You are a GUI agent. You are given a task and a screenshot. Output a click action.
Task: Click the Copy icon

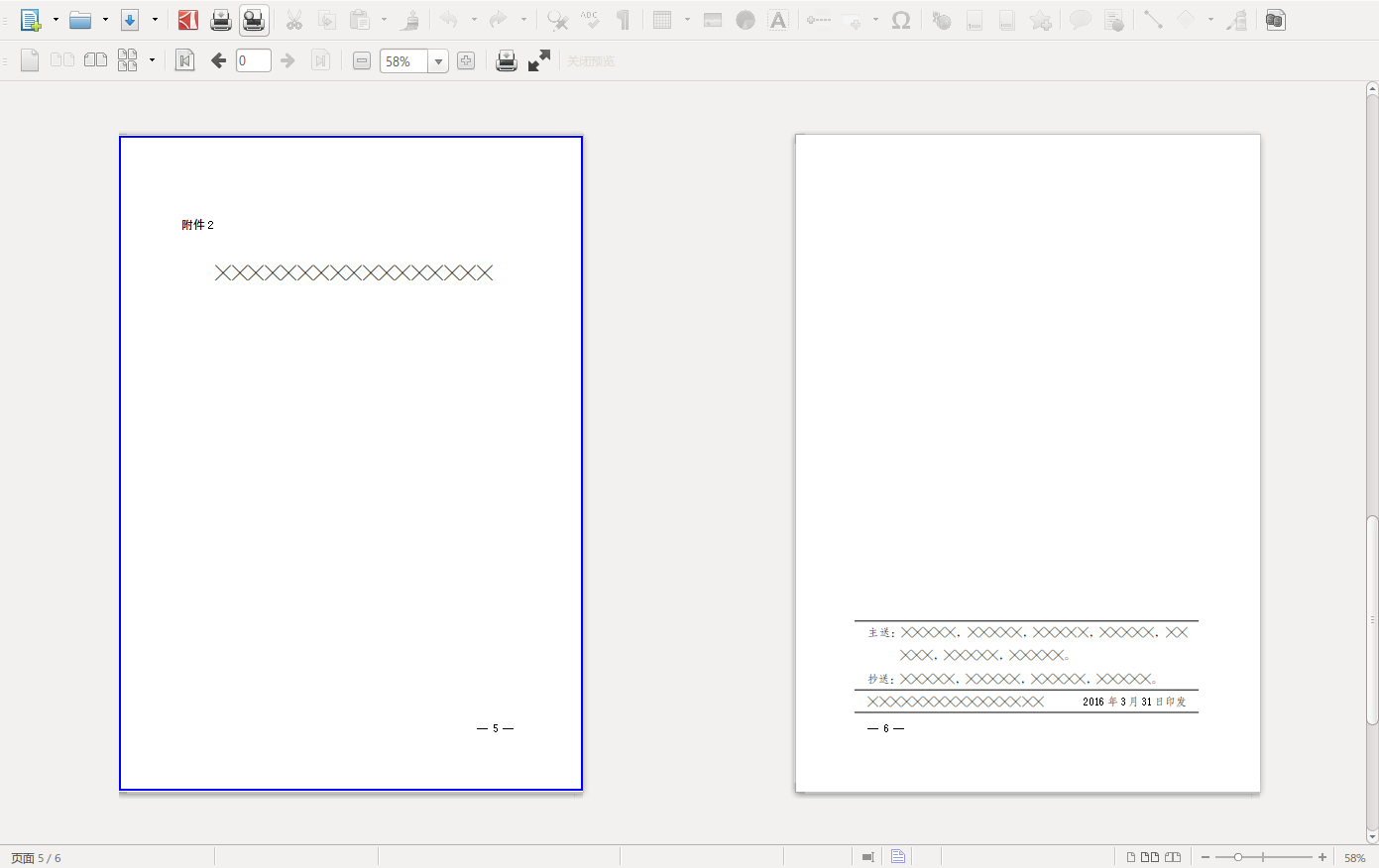pyautogui.click(x=327, y=20)
